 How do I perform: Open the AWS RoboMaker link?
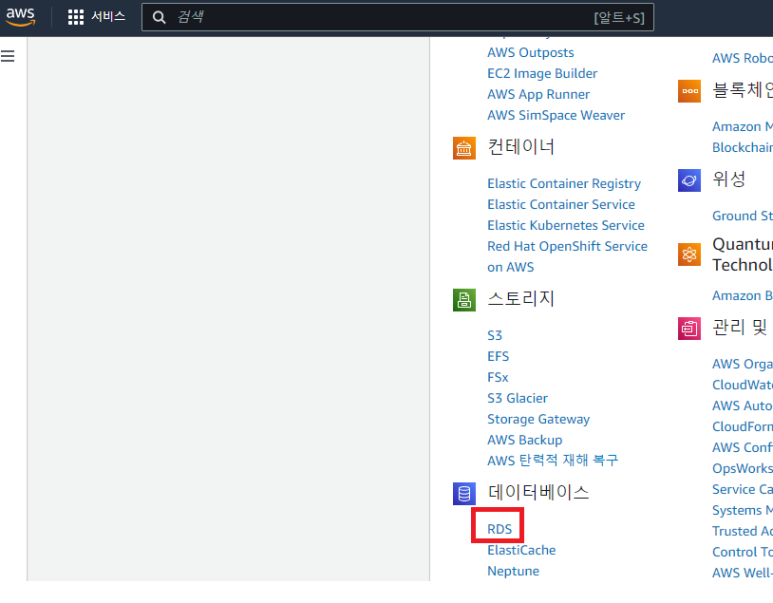742,58
